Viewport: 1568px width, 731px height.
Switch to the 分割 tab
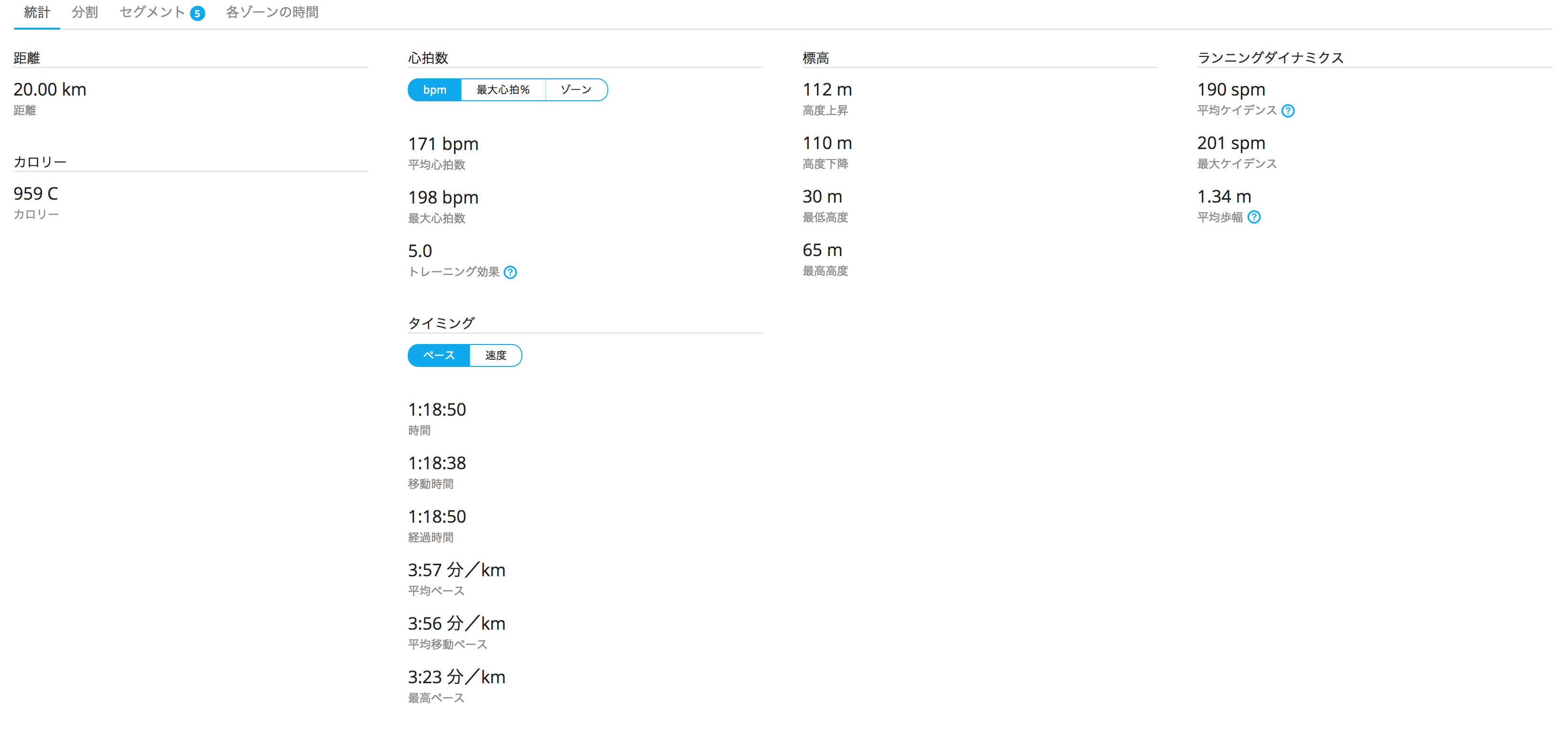[x=85, y=12]
